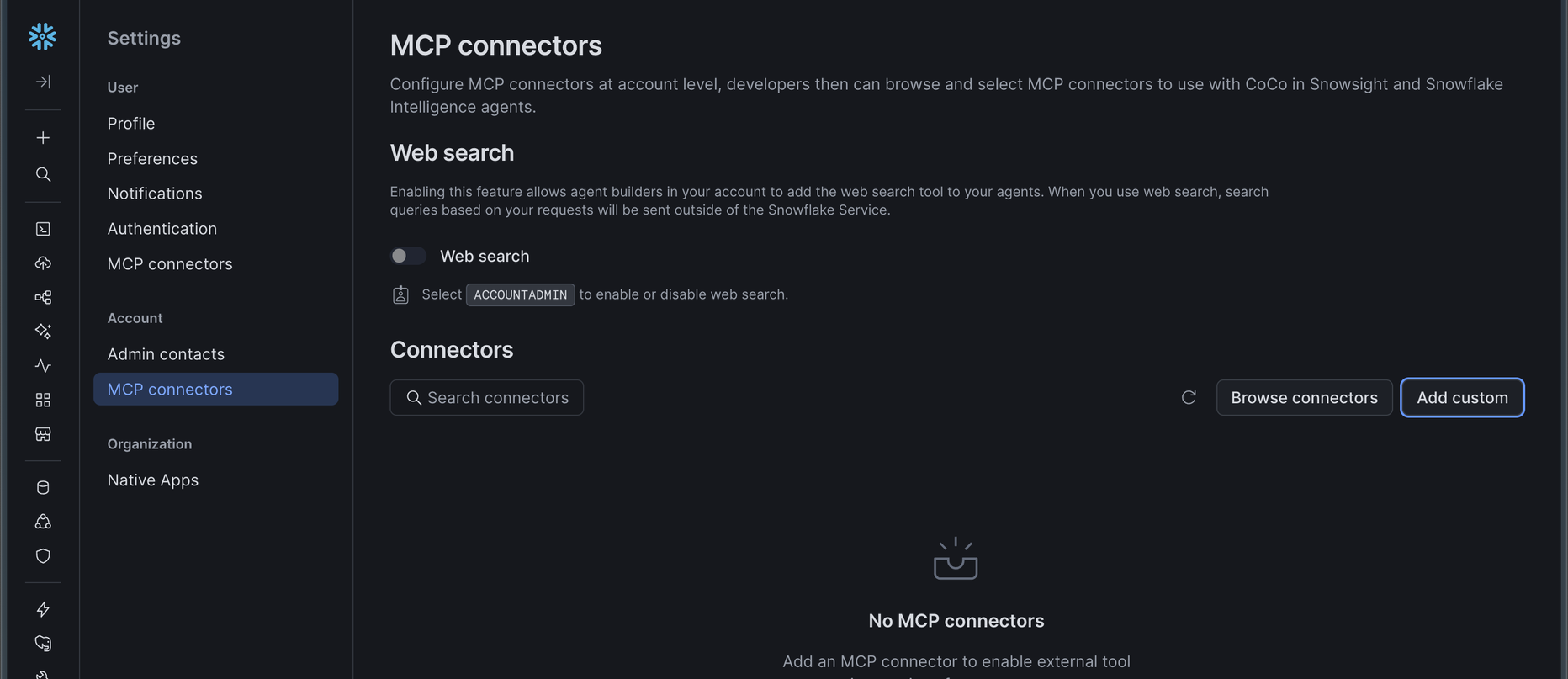Viewport: 1568px width, 679px height.
Task: Open the AI sparkle icon in sidebar
Action: tap(43, 331)
